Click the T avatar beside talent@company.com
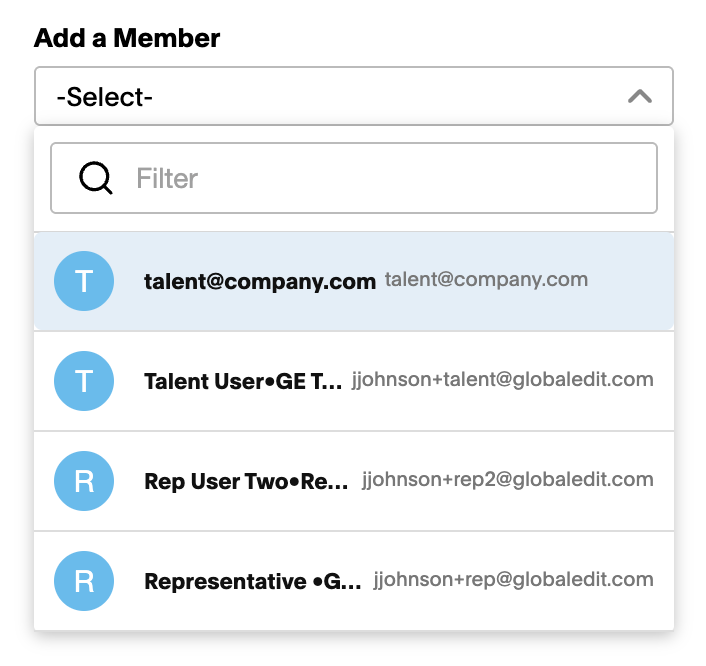The image size is (706, 666). pos(84,281)
